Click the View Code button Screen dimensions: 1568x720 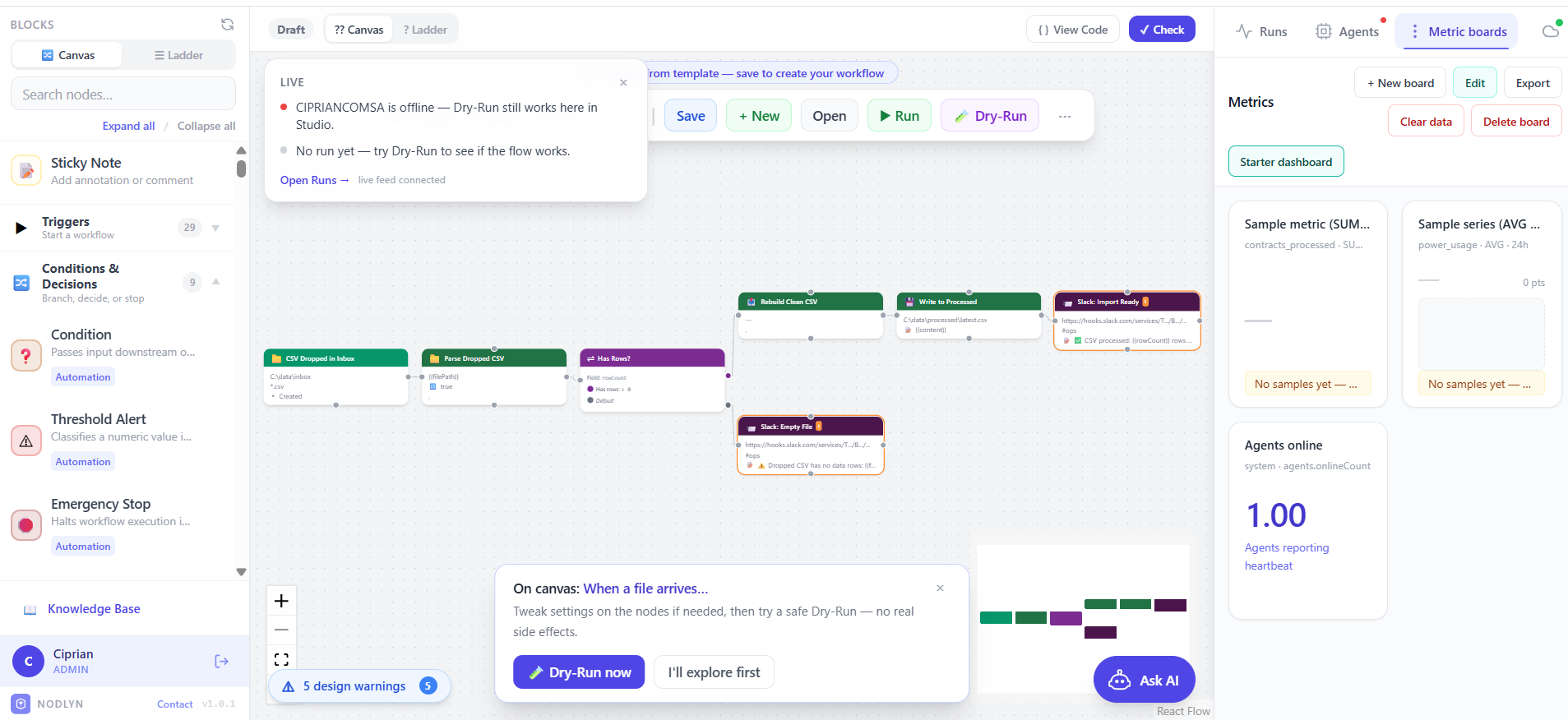[1072, 30]
